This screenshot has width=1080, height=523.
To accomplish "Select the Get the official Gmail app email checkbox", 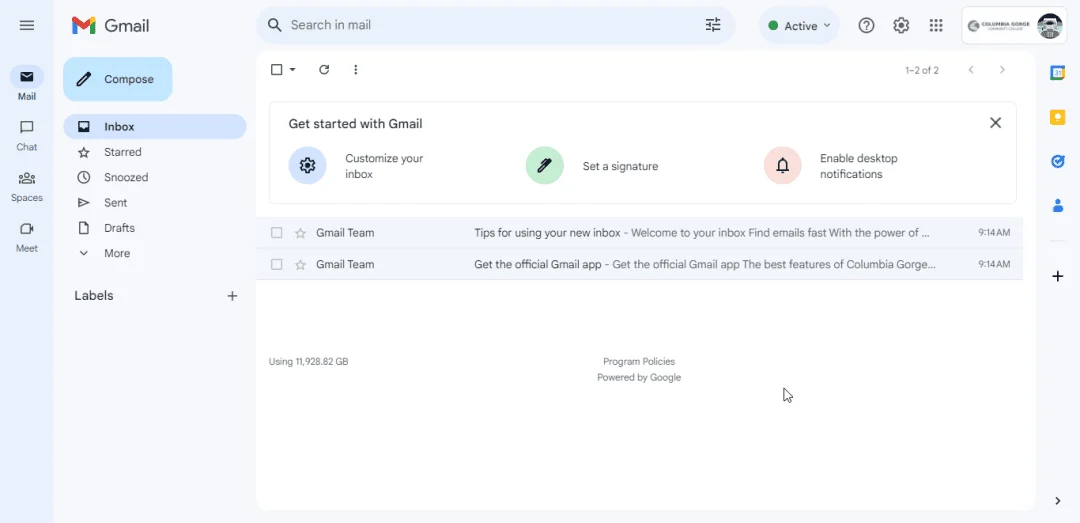I will pyautogui.click(x=276, y=265).
